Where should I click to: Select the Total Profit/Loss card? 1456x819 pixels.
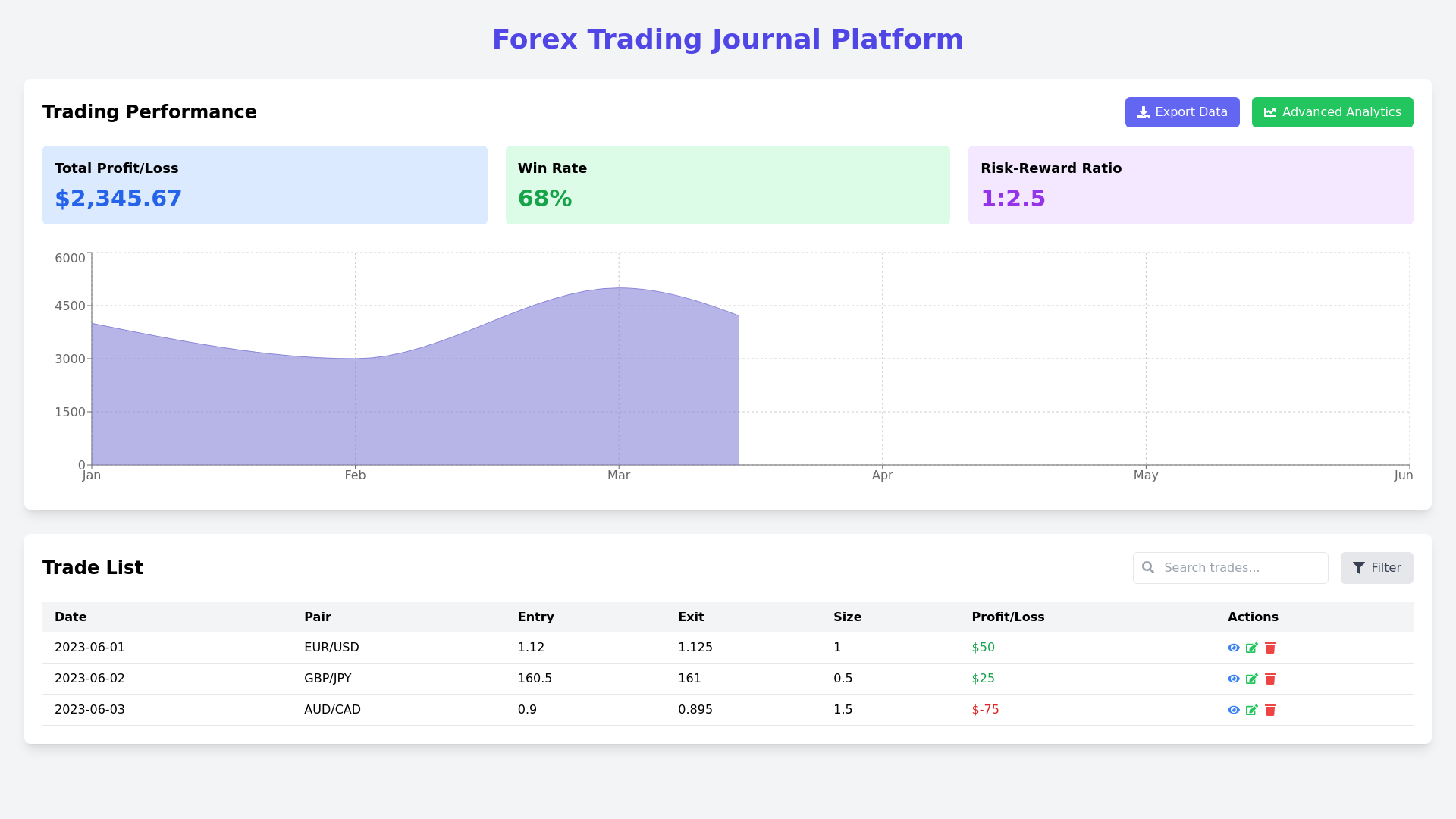[x=265, y=185]
